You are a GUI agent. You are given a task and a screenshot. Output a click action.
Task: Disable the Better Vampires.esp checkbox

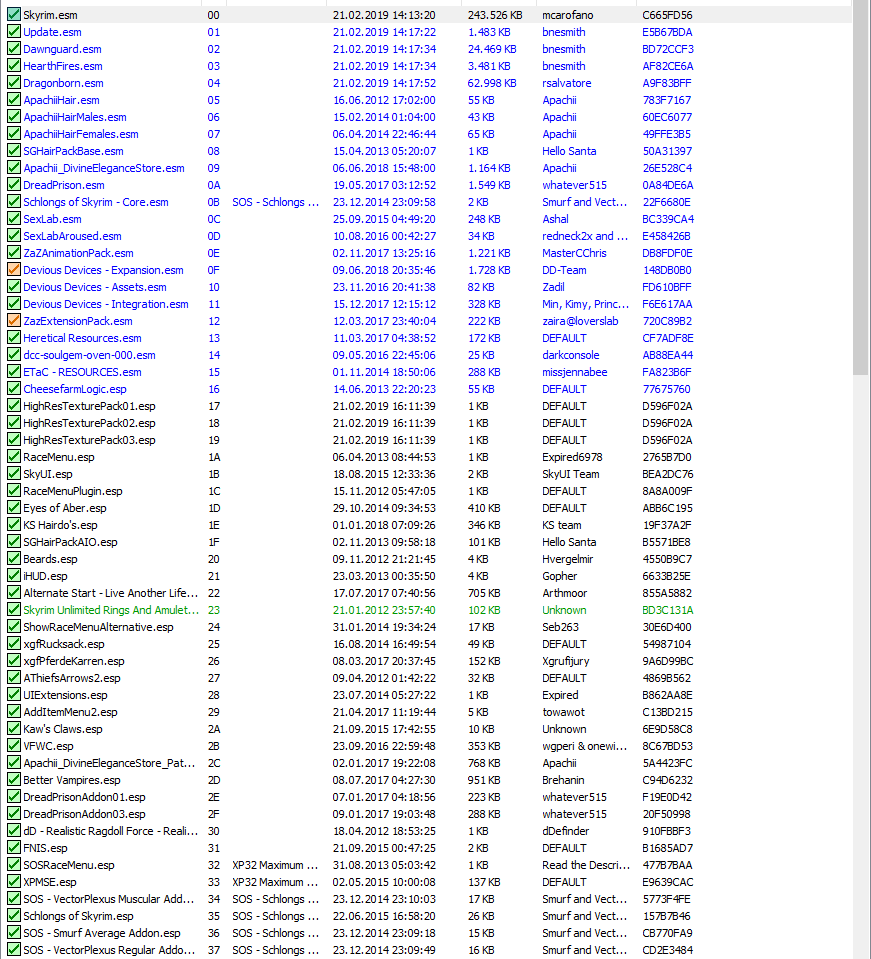pos(13,780)
